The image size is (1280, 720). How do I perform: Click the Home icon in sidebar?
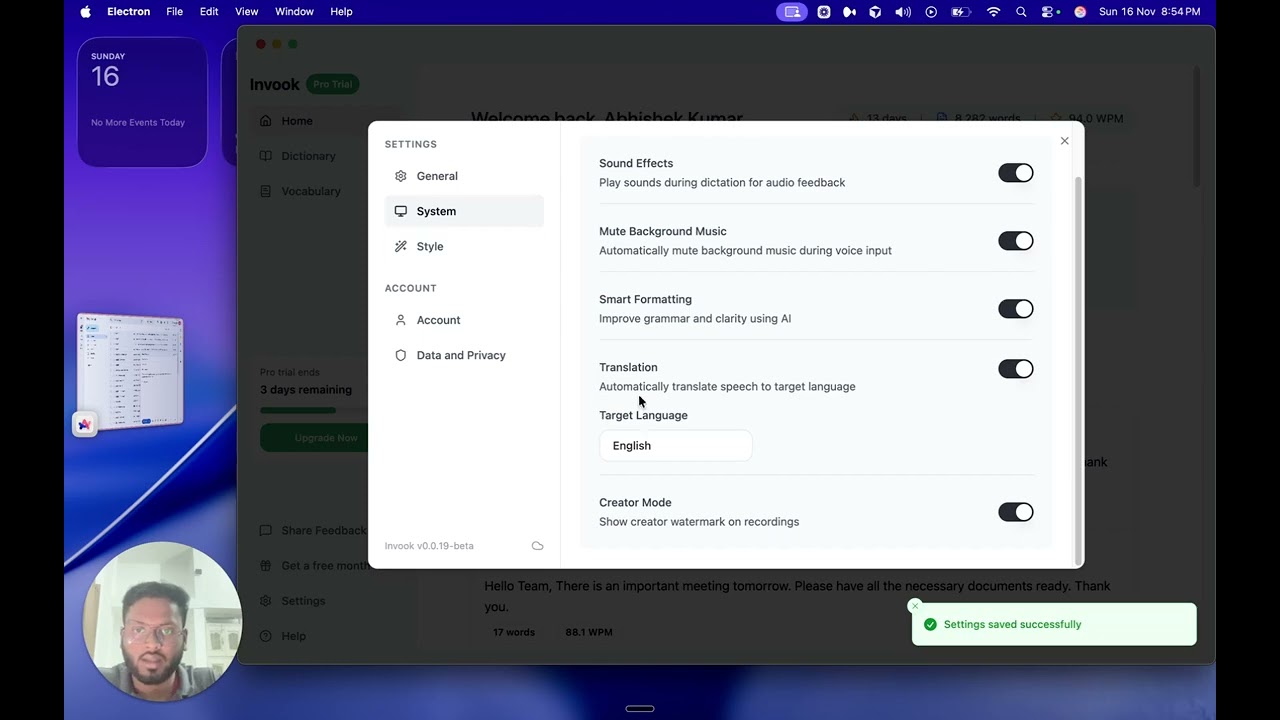[265, 121]
